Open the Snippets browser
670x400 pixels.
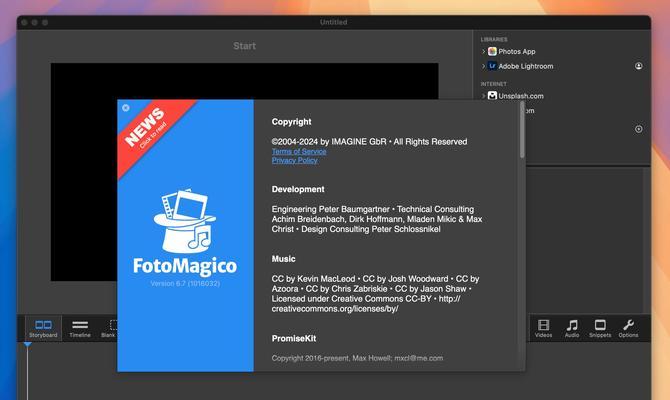[x=600, y=329]
